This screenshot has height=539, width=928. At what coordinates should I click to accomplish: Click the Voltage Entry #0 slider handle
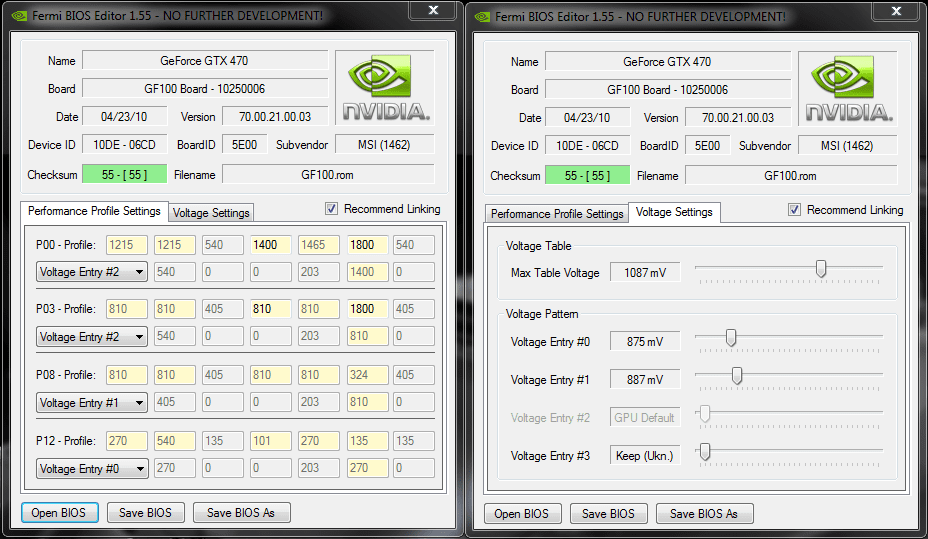tap(731, 338)
